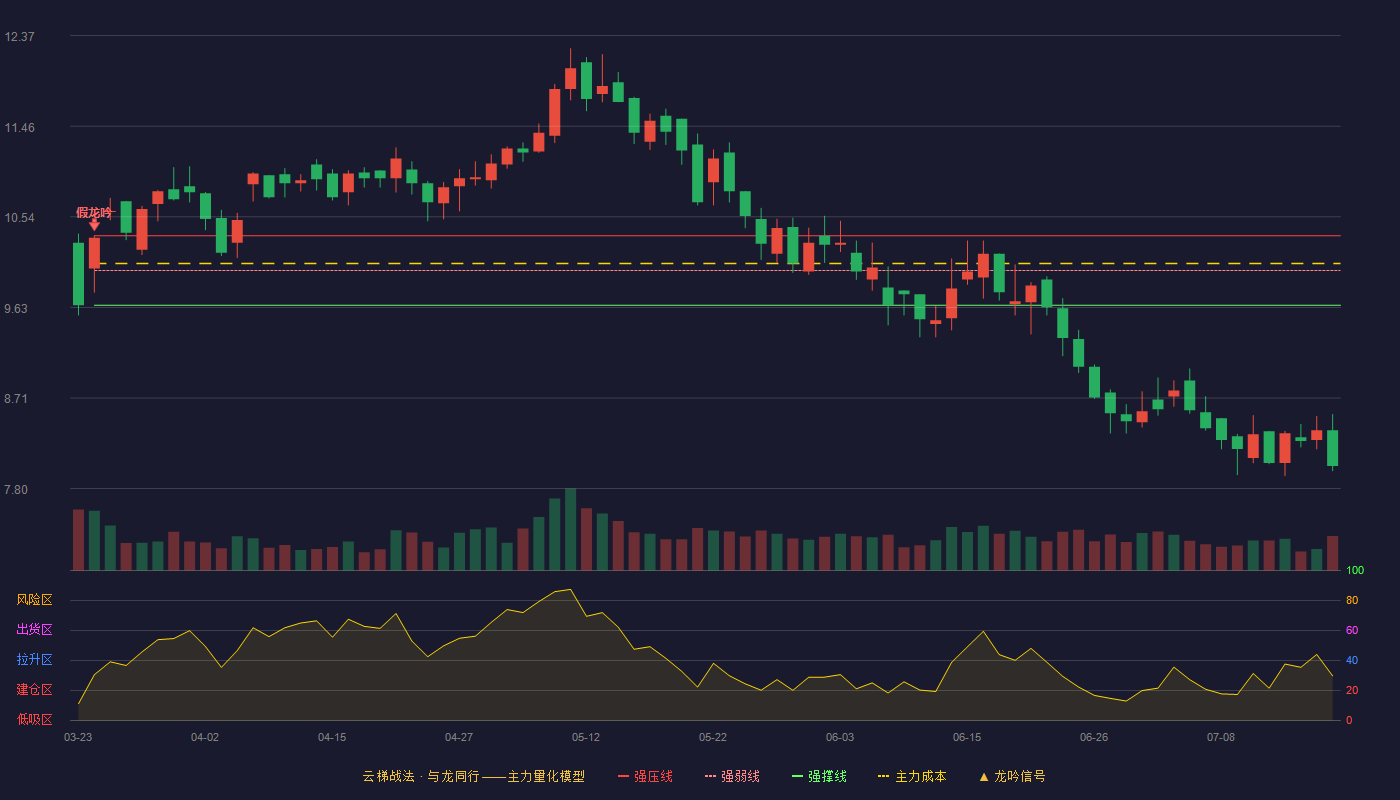Screen dimensions: 1400x800
Task: Select the 风险区 zone label
Action: [34, 600]
